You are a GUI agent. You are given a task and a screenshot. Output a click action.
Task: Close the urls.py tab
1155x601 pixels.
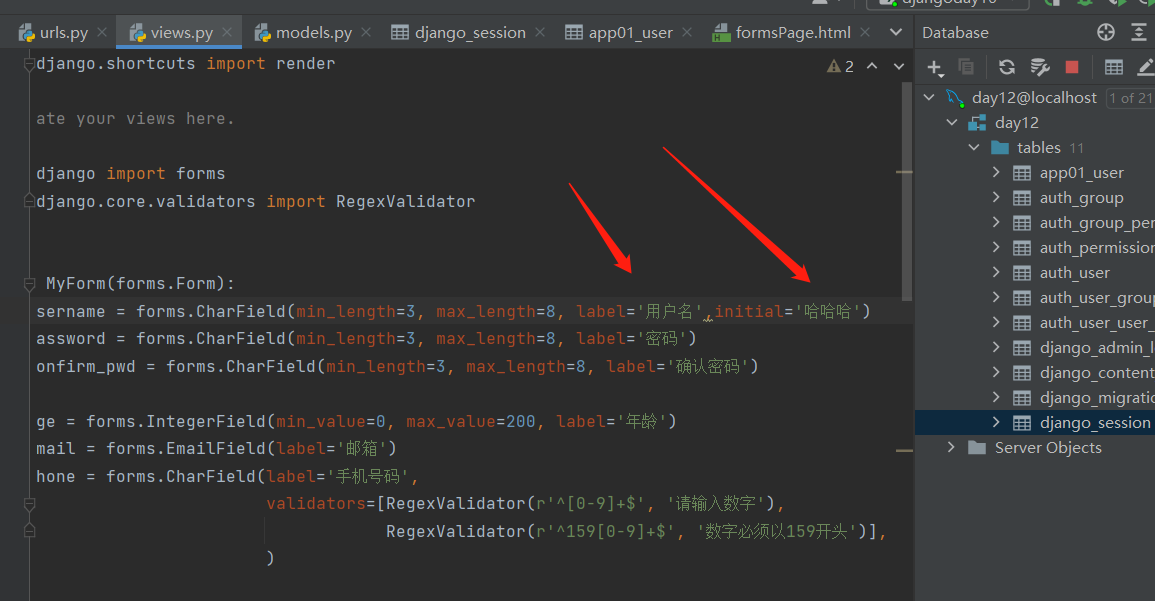[x=102, y=32]
